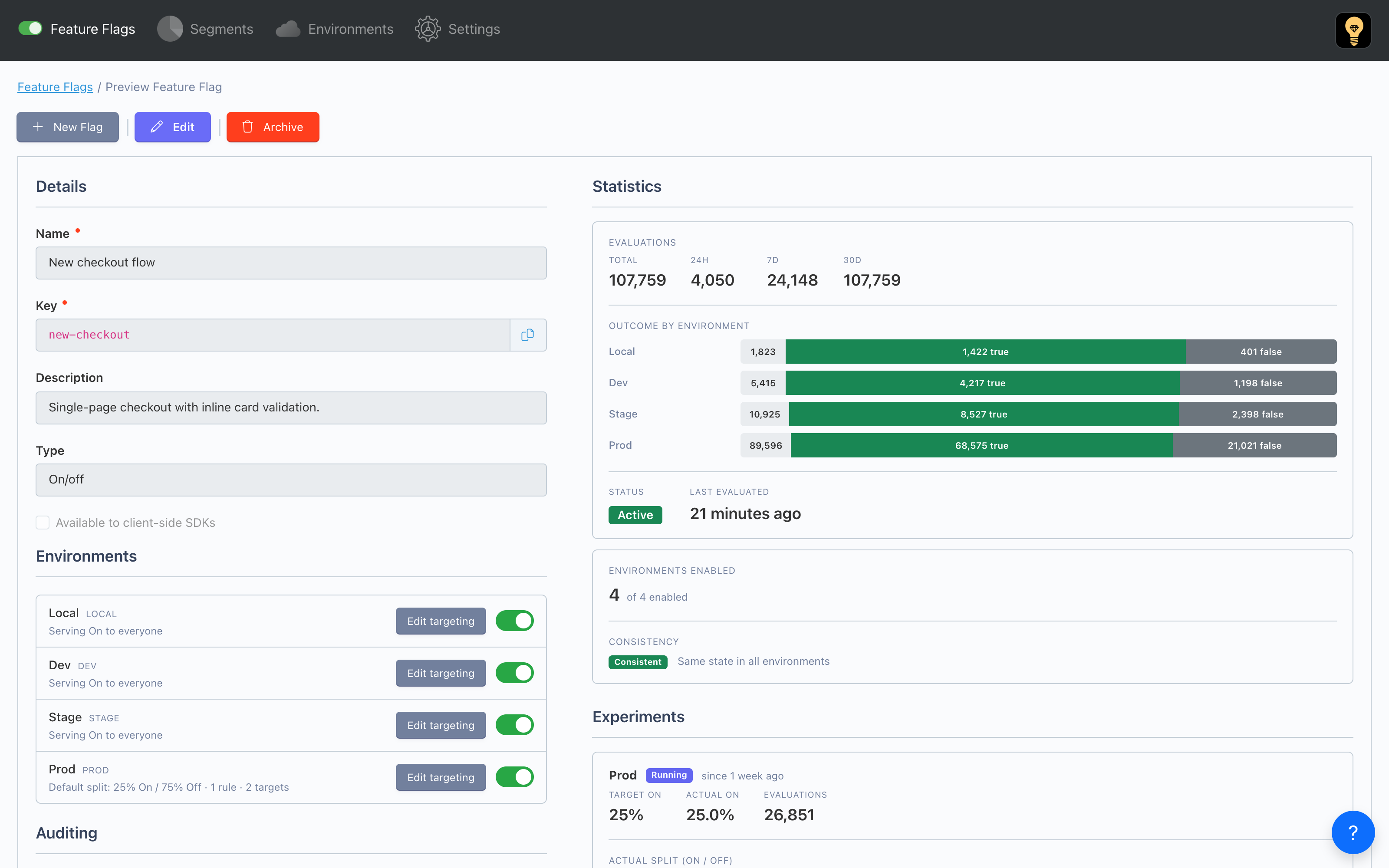The height and width of the screenshot is (868, 1389).
Task: Click the Consistent badge
Action: 638,662
